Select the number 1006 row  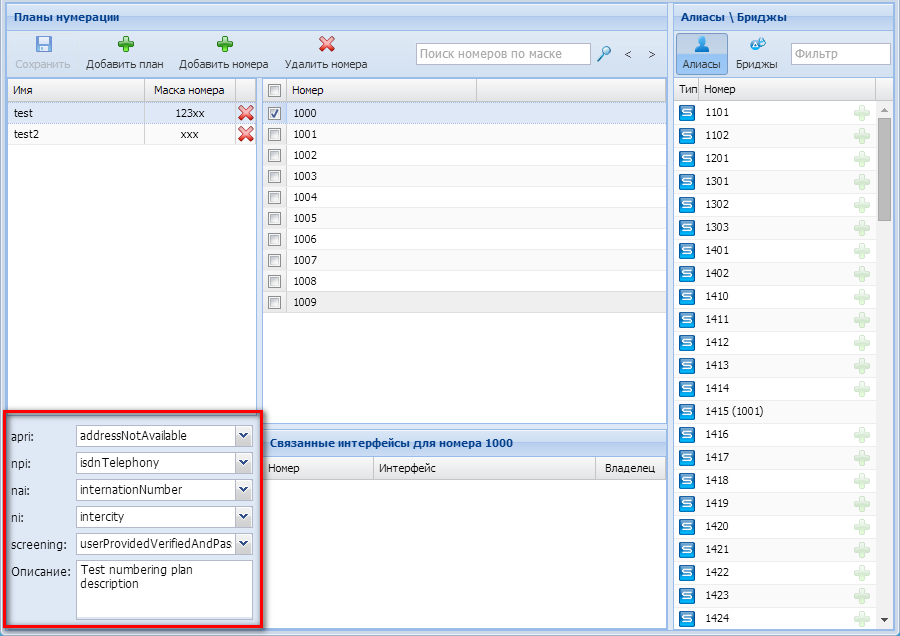pyautogui.click(x=464, y=239)
